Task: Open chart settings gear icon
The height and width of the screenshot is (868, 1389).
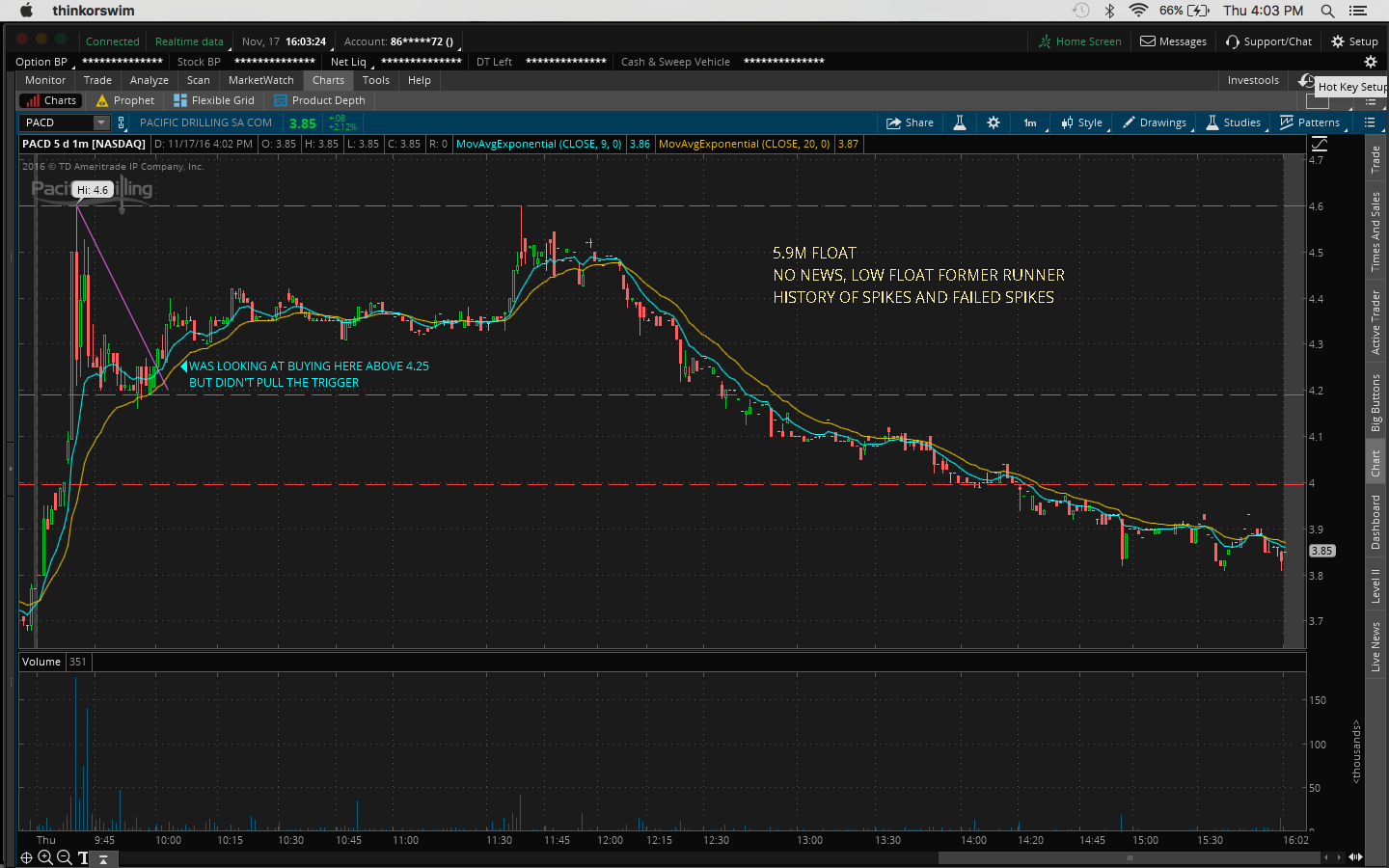Action: point(994,122)
